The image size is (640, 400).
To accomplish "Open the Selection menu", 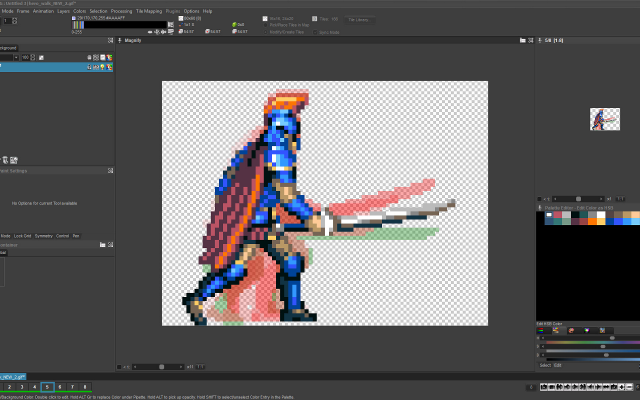I will point(98,11).
